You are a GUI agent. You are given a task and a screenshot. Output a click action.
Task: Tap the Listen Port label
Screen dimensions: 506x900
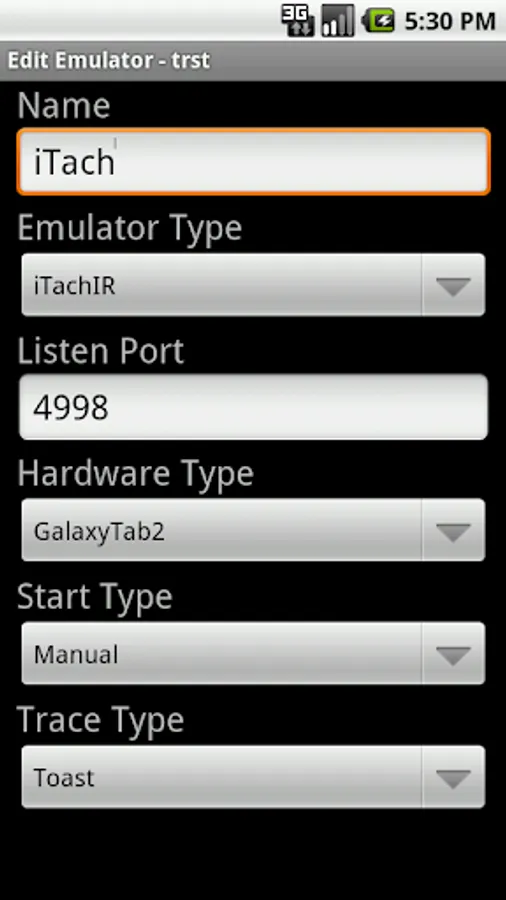[100, 351]
